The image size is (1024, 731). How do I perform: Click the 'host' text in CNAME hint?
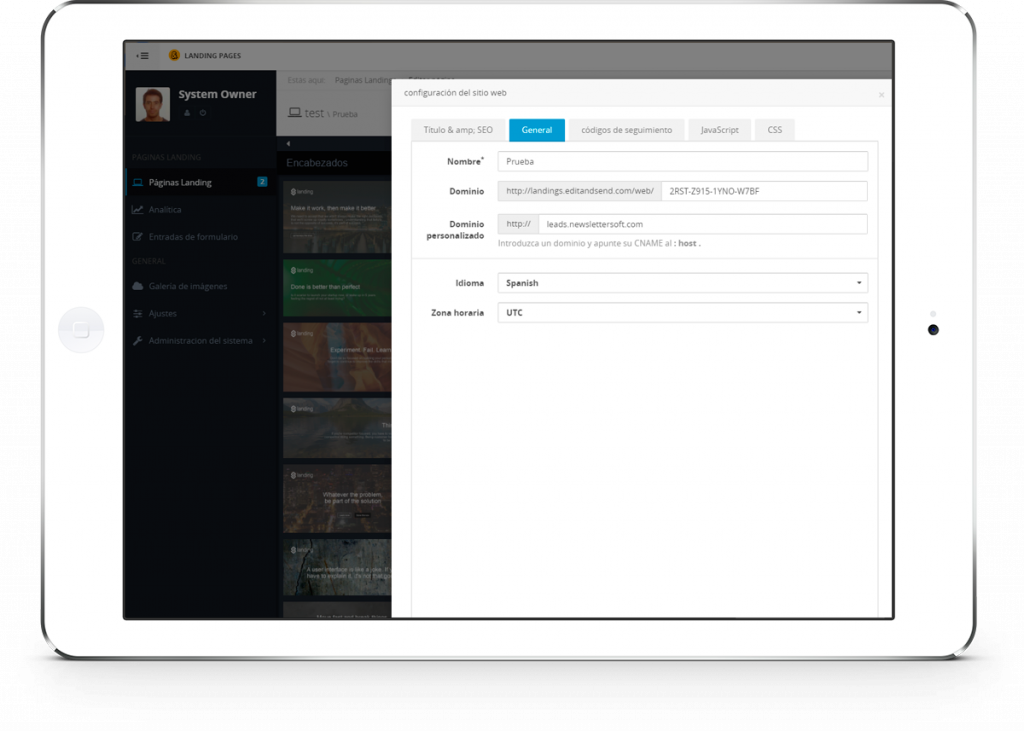[687, 243]
